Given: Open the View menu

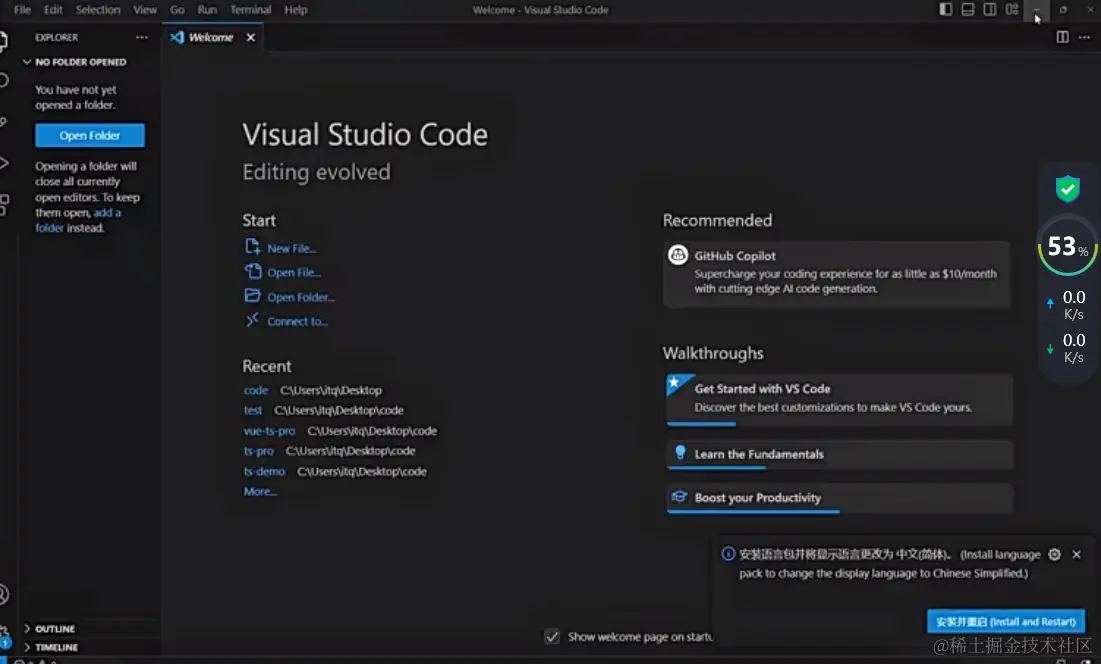Looking at the screenshot, I should (x=145, y=10).
